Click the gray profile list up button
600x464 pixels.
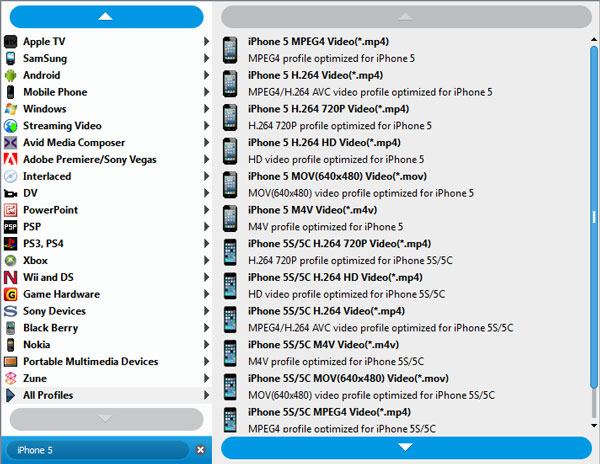(406, 17)
